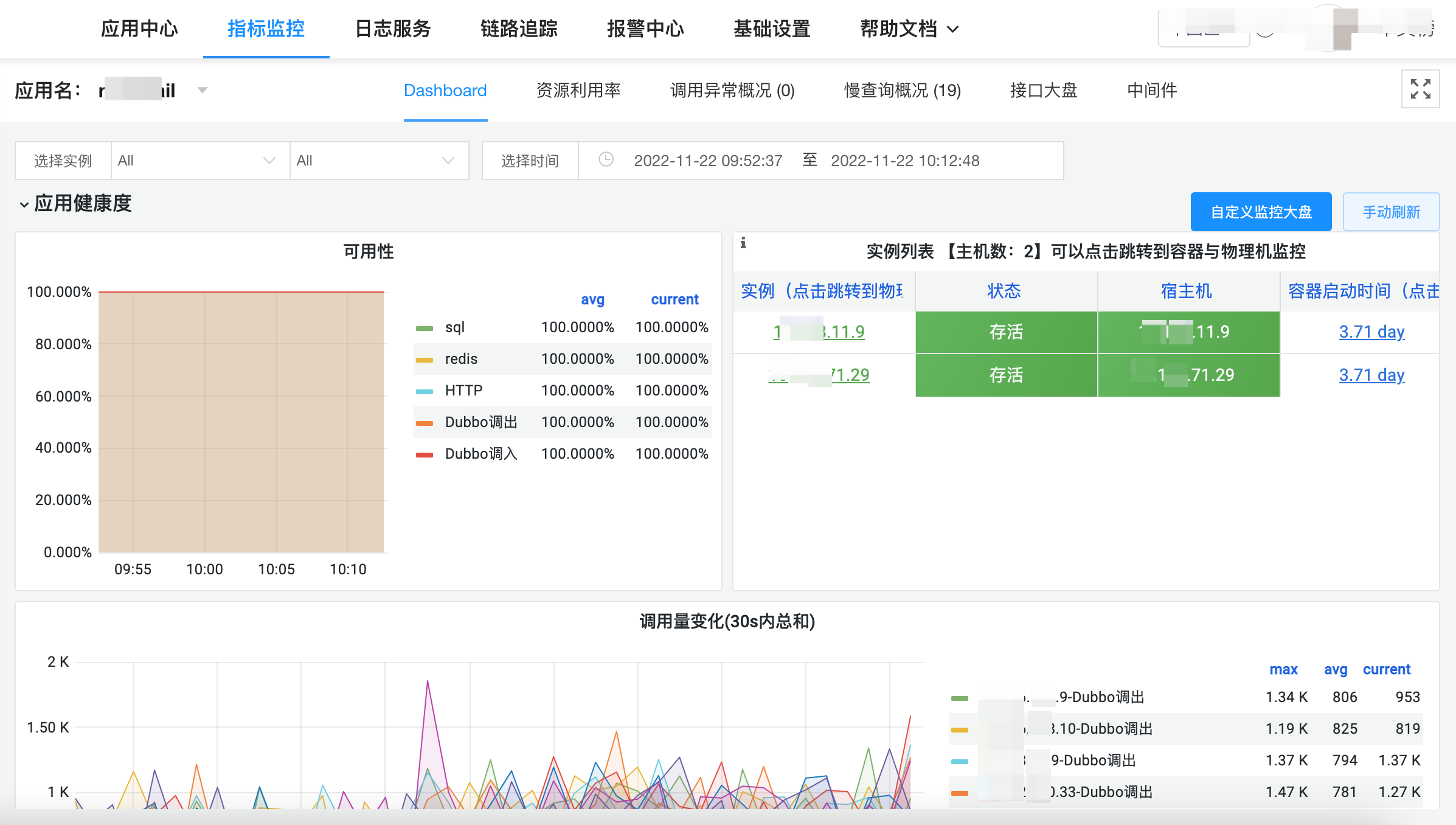This screenshot has height=825, width=1456.
Task: Click the Dubbo调入 red legend marker
Action: pyautogui.click(x=425, y=454)
